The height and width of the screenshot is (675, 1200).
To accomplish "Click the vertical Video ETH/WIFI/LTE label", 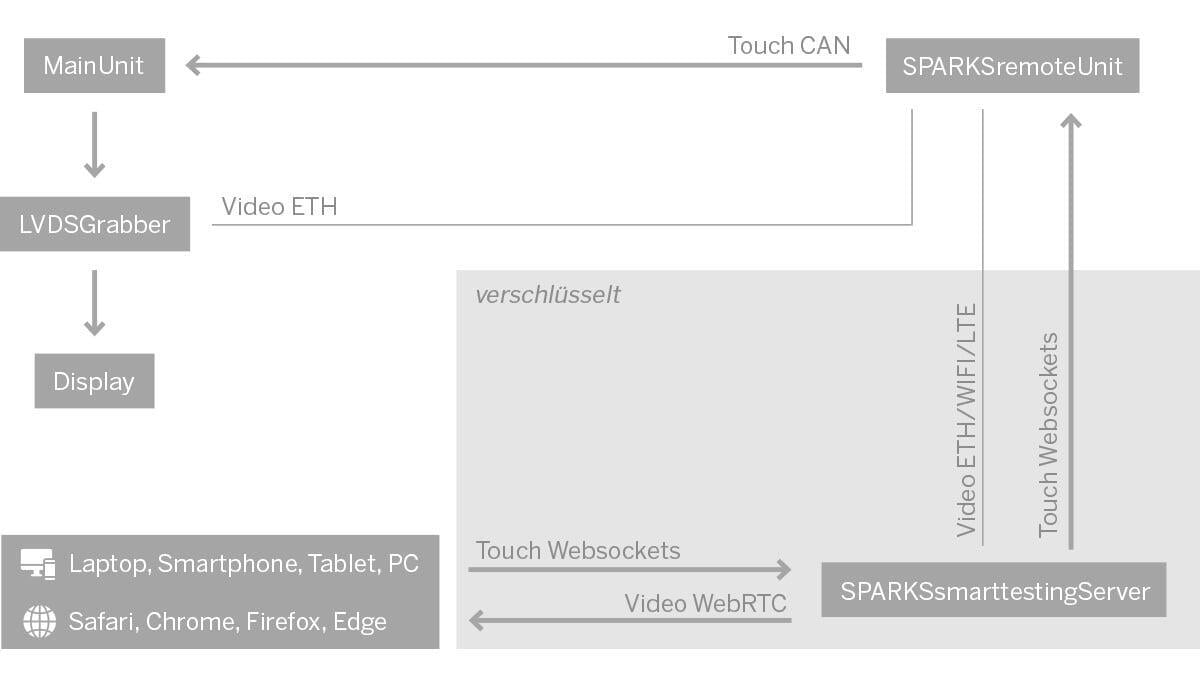I will click(966, 420).
